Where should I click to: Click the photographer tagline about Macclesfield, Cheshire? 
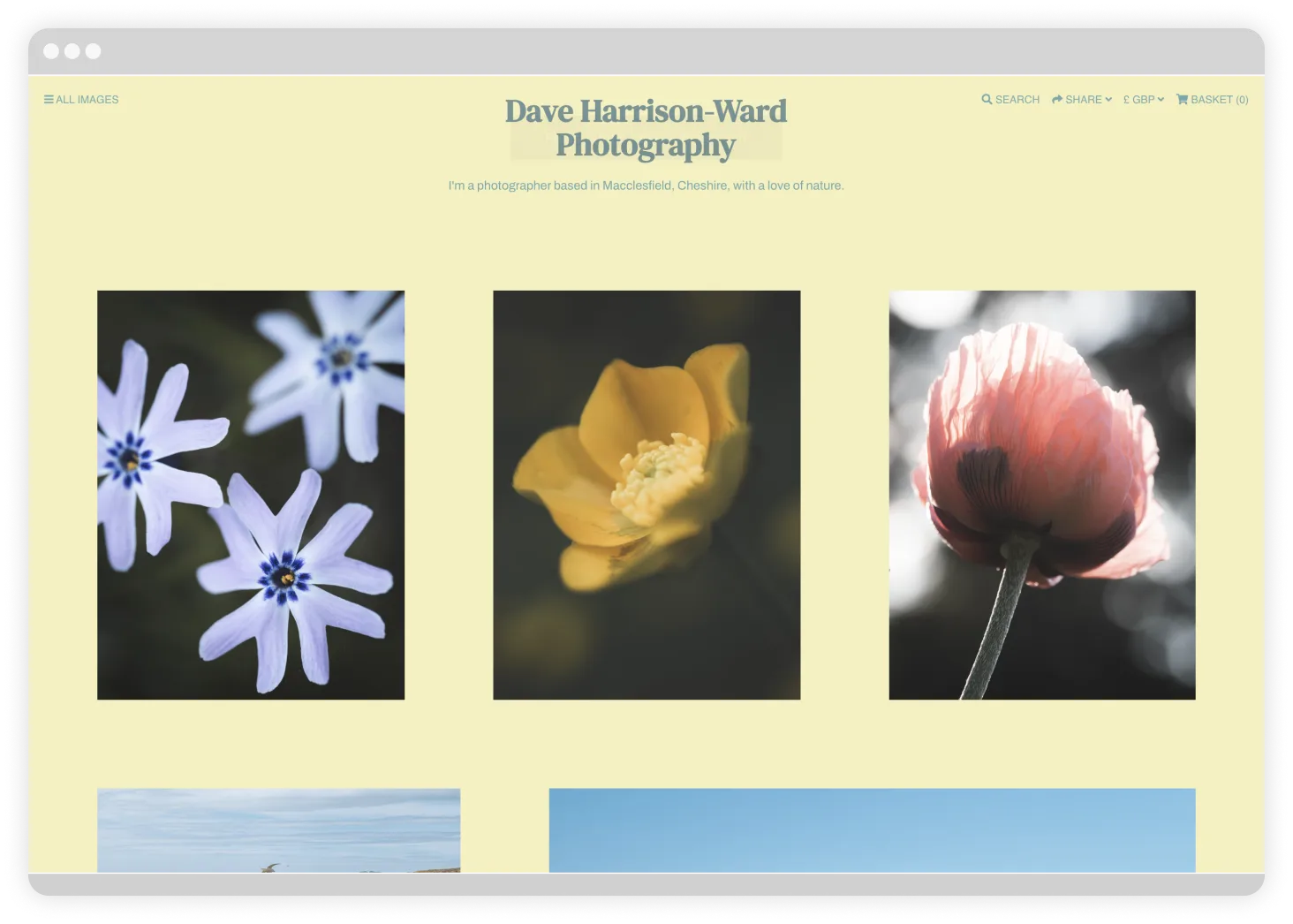tap(646, 186)
